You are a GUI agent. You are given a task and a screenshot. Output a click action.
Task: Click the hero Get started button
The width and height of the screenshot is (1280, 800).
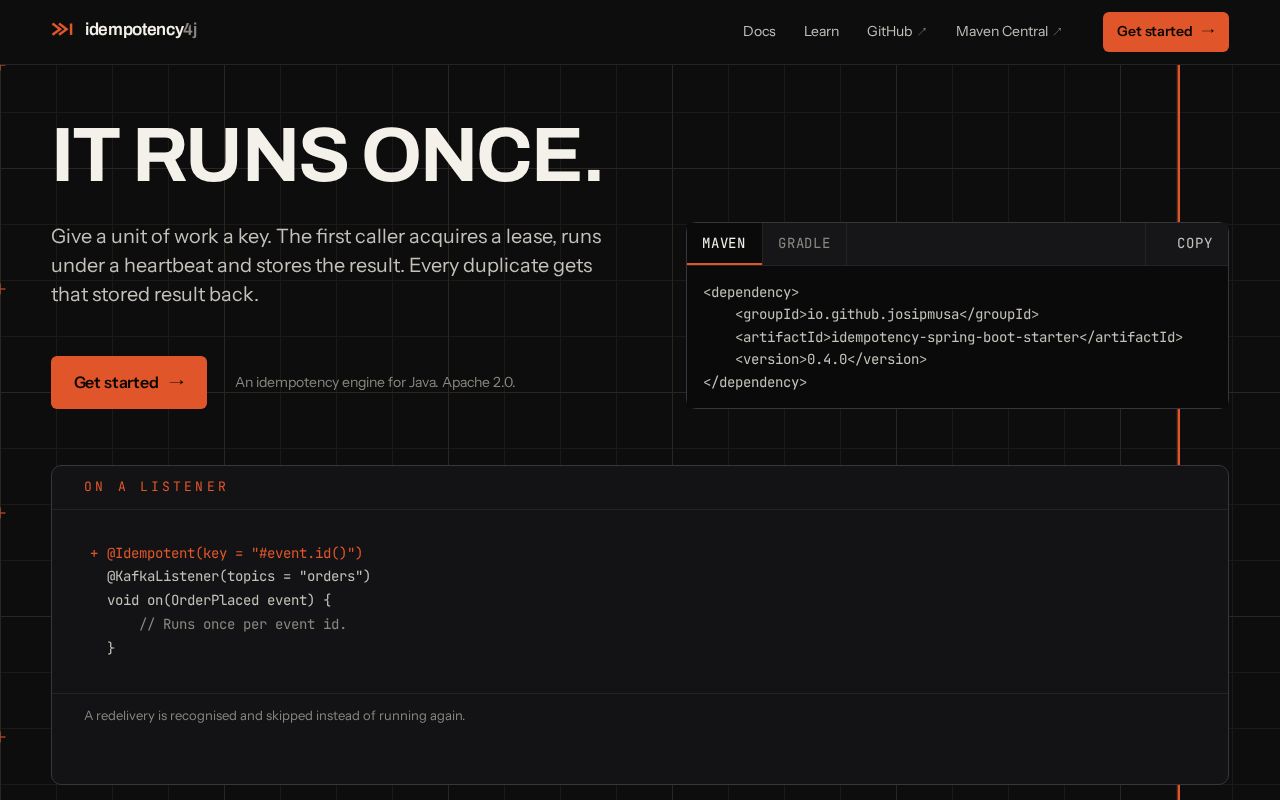tap(129, 382)
